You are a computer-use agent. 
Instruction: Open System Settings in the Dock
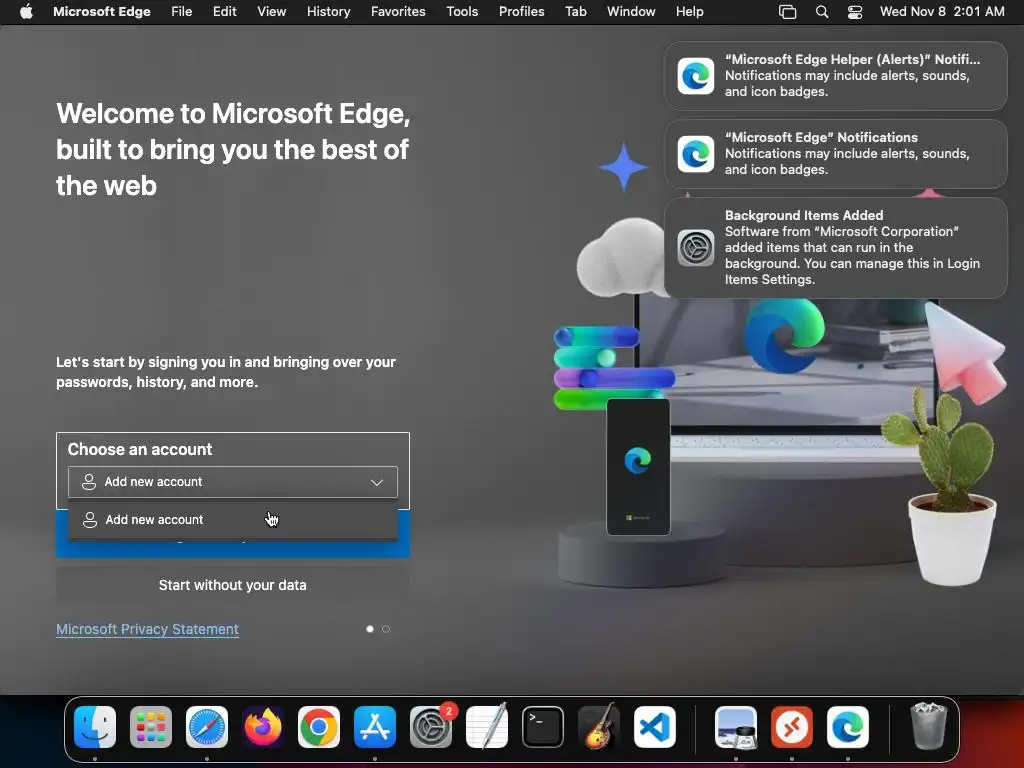[x=431, y=727]
